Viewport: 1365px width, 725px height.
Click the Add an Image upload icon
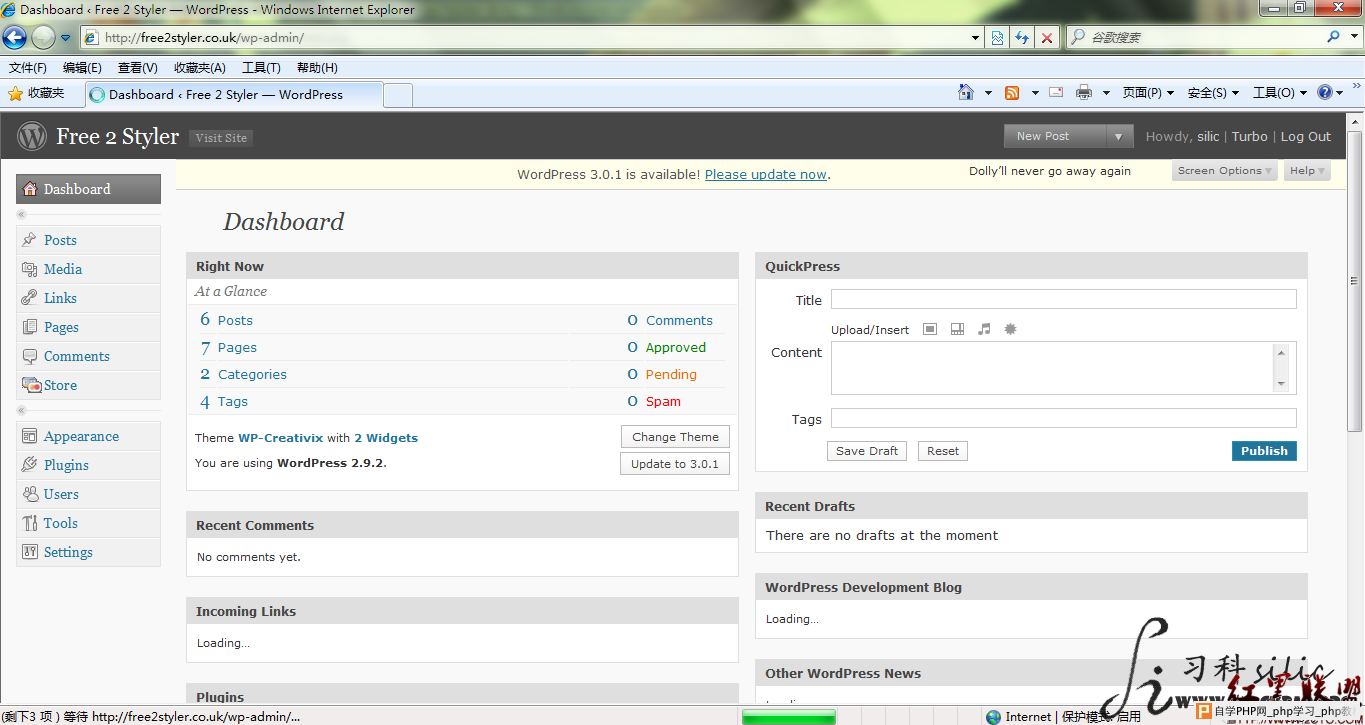point(930,329)
